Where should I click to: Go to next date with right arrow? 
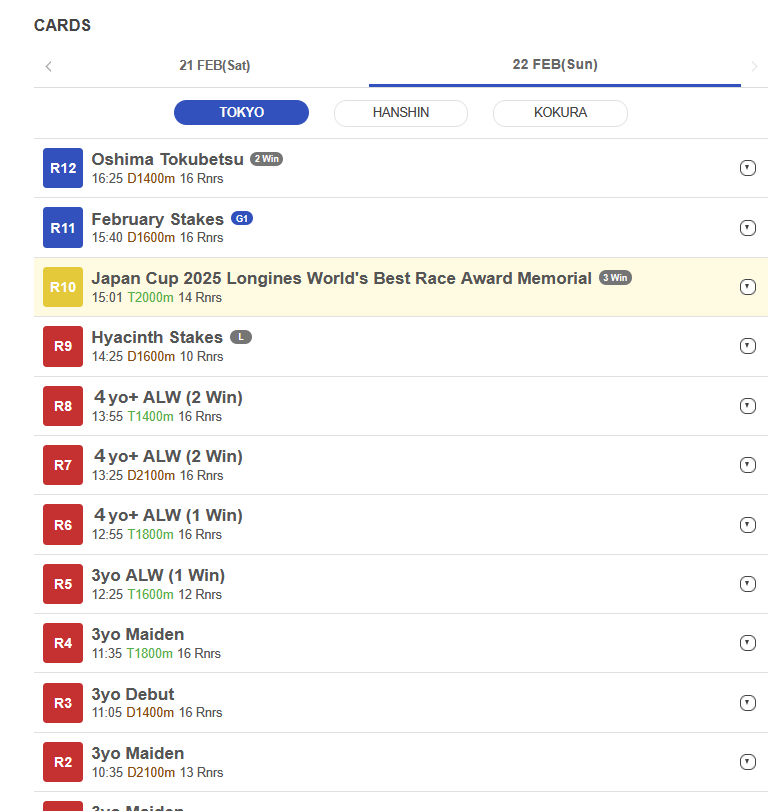point(754,66)
